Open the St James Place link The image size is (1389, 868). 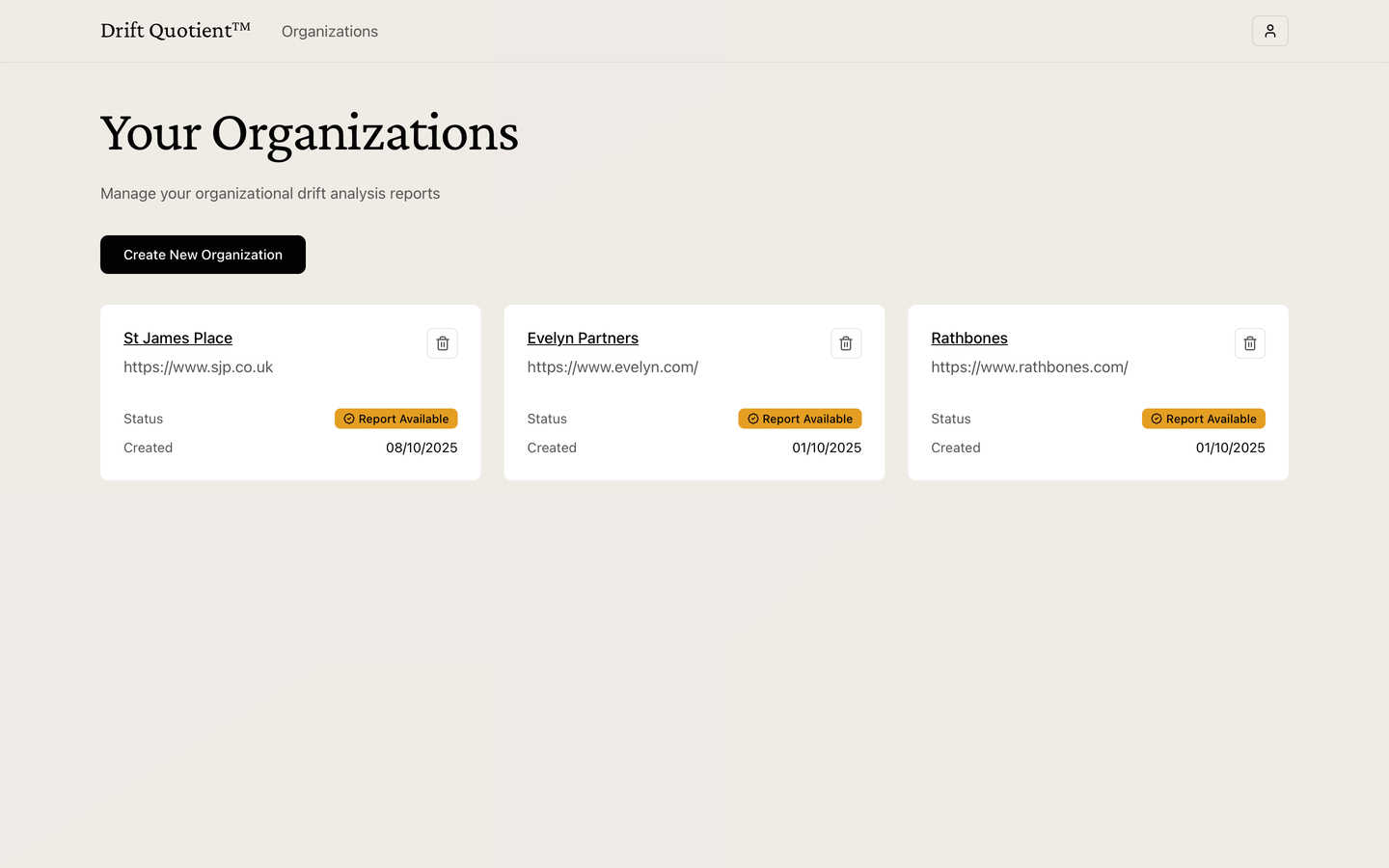pos(177,338)
